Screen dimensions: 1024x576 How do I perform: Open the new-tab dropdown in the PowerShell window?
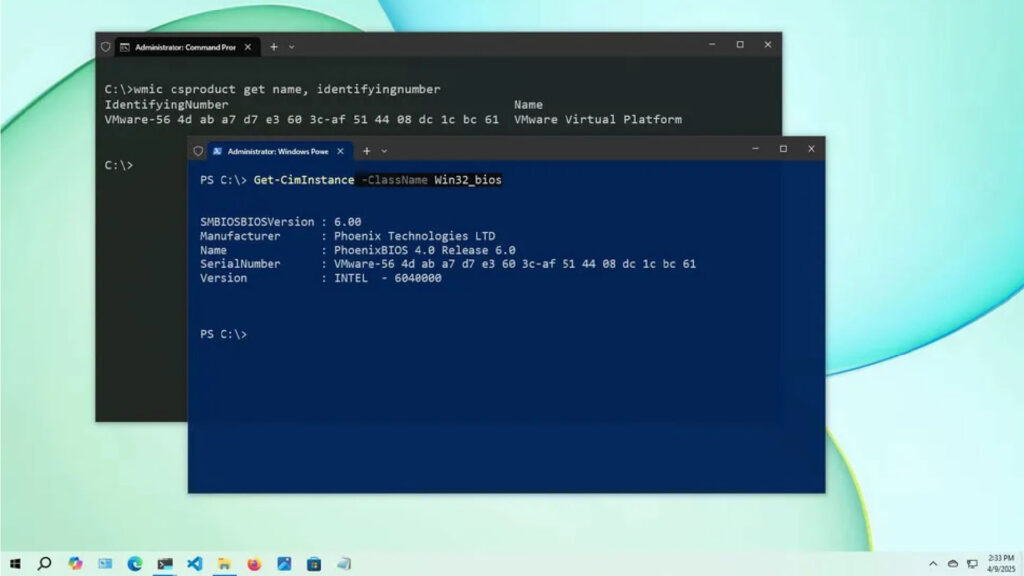[385, 151]
